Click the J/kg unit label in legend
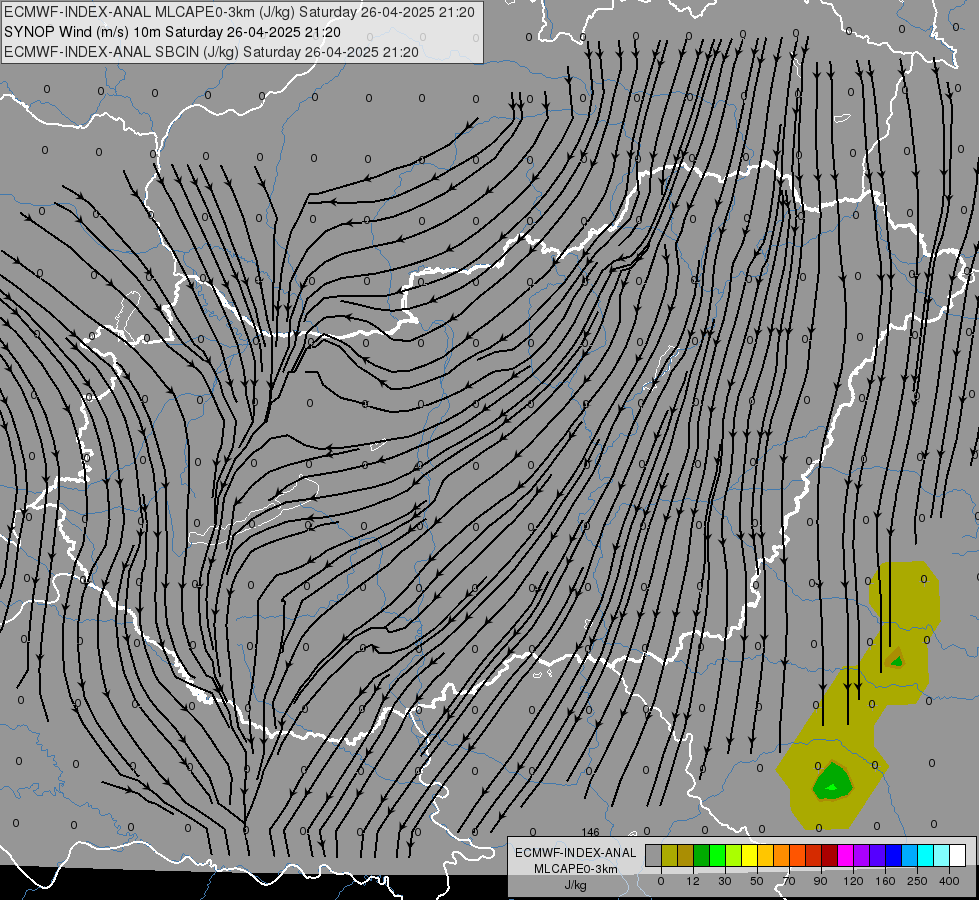979x900 pixels. tap(575, 885)
